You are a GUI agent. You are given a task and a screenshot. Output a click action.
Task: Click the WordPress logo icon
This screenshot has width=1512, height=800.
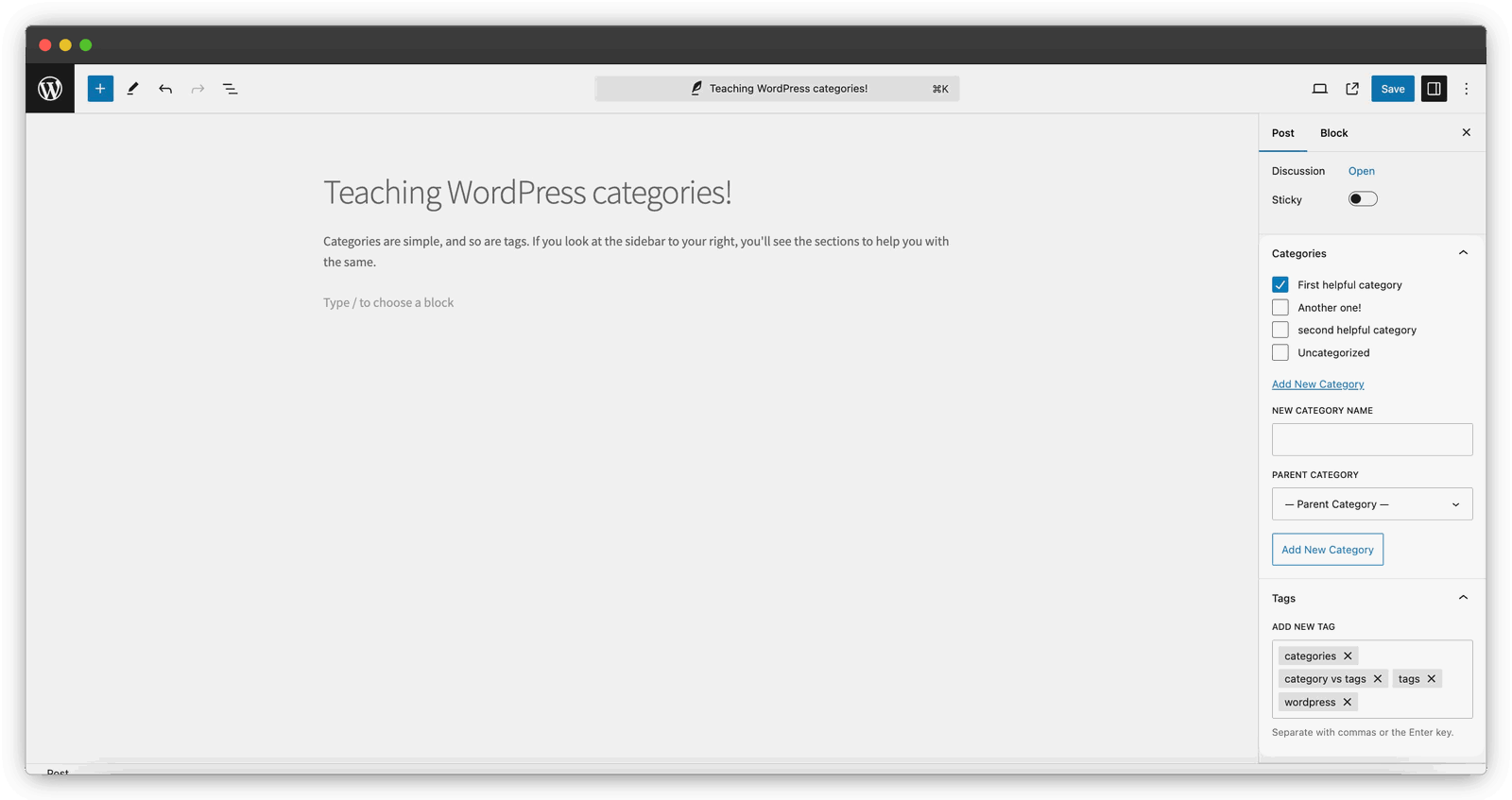point(50,89)
